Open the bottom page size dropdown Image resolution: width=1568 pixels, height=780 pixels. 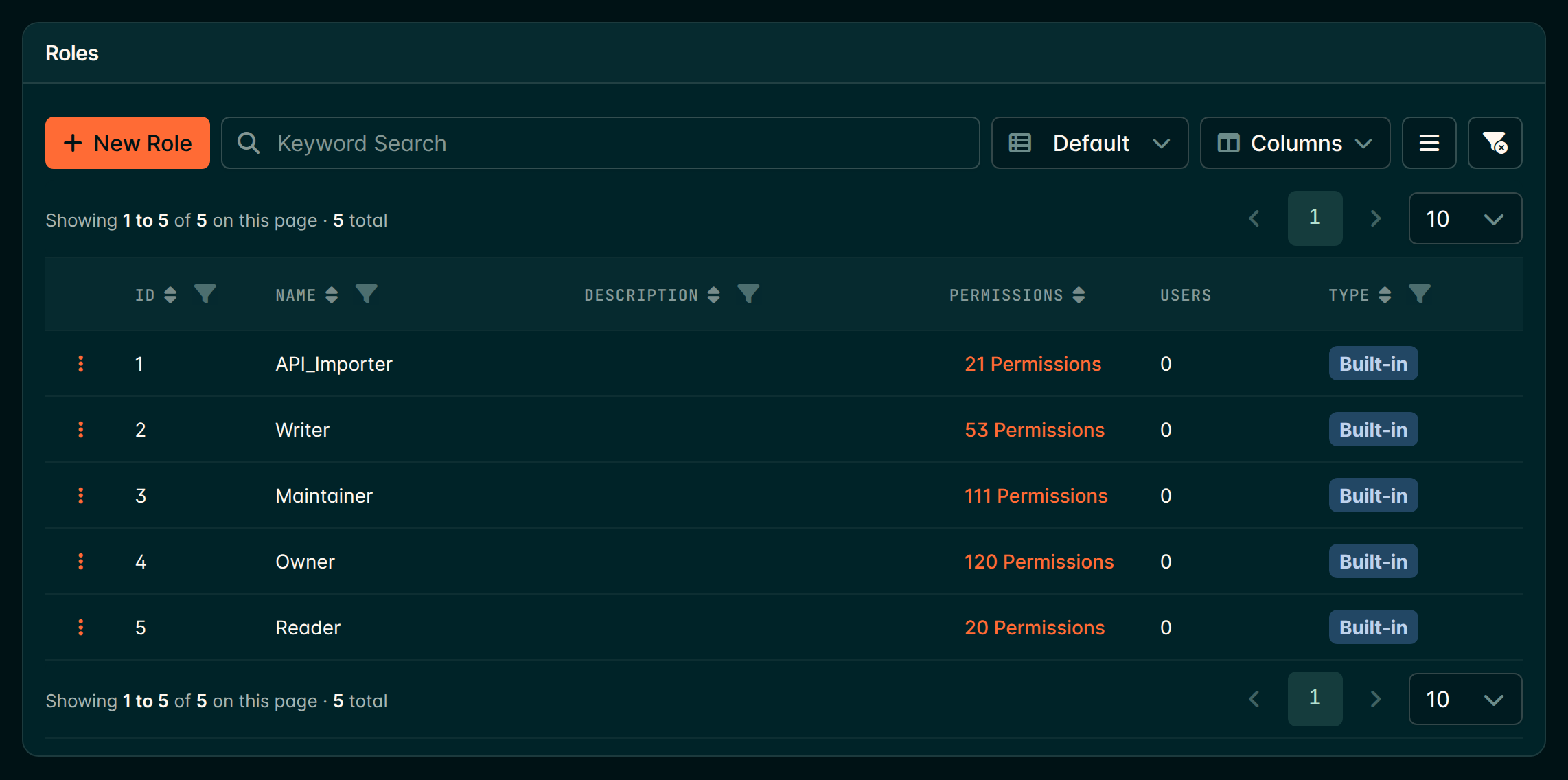(1465, 699)
